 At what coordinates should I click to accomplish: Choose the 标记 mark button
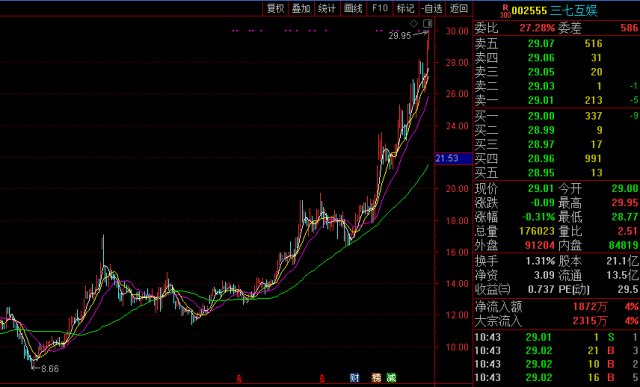click(x=405, y=8)
